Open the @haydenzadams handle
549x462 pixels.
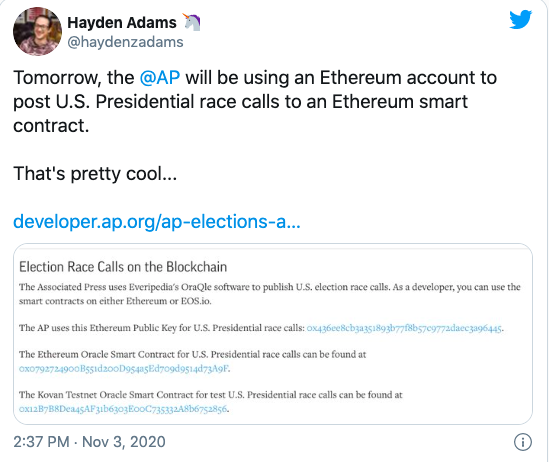125,42
